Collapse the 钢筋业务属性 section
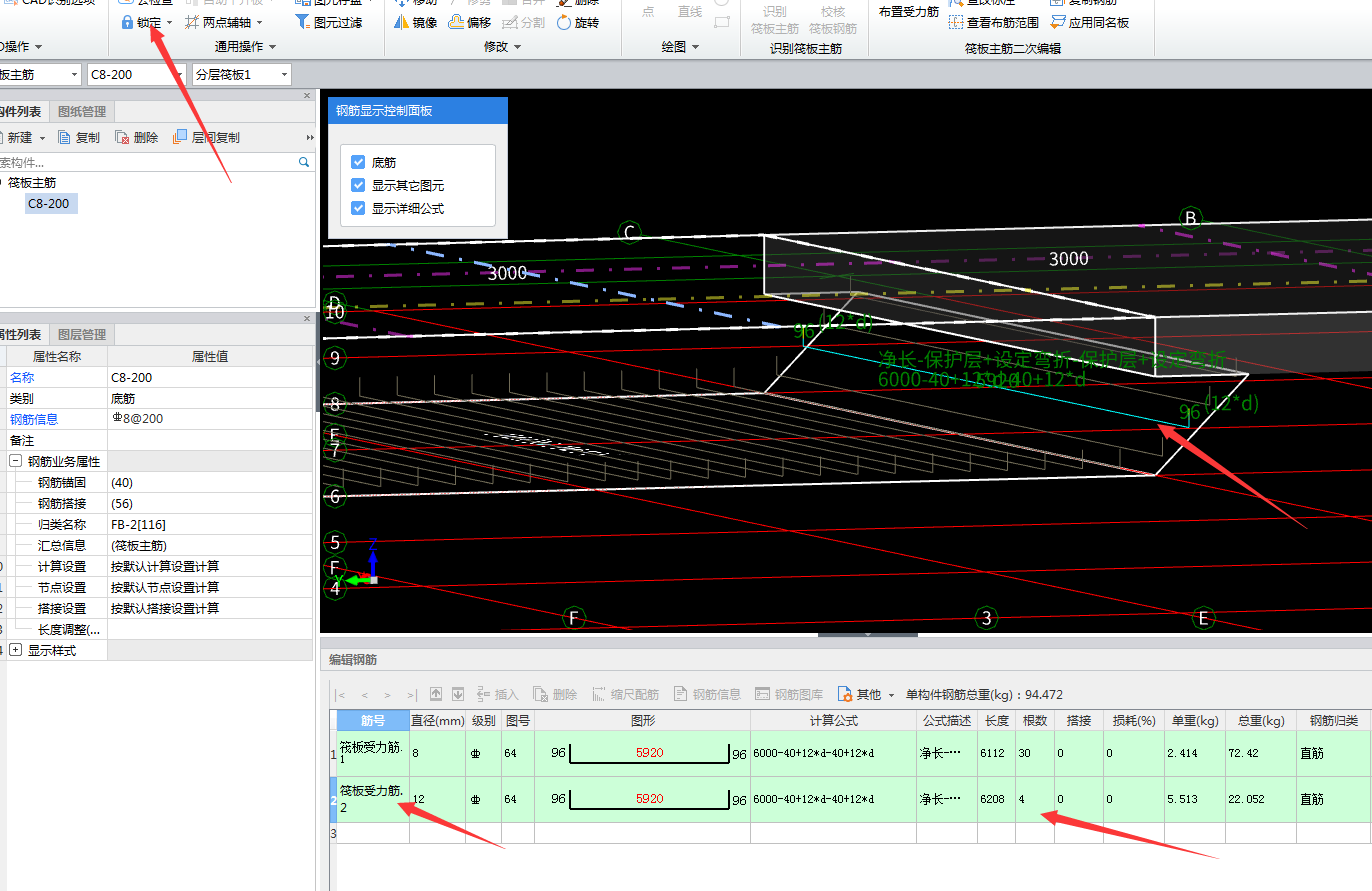 [16, 461]
